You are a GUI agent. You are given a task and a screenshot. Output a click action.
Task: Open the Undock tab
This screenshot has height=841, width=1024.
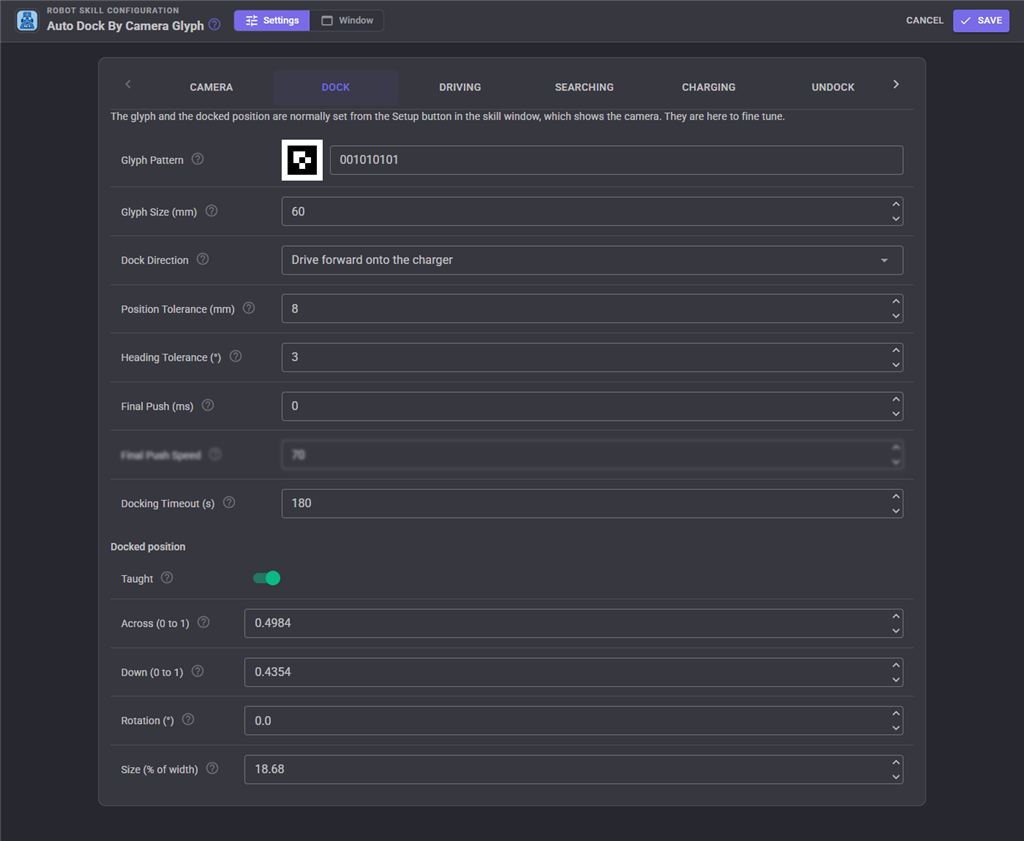click(833, 87)
